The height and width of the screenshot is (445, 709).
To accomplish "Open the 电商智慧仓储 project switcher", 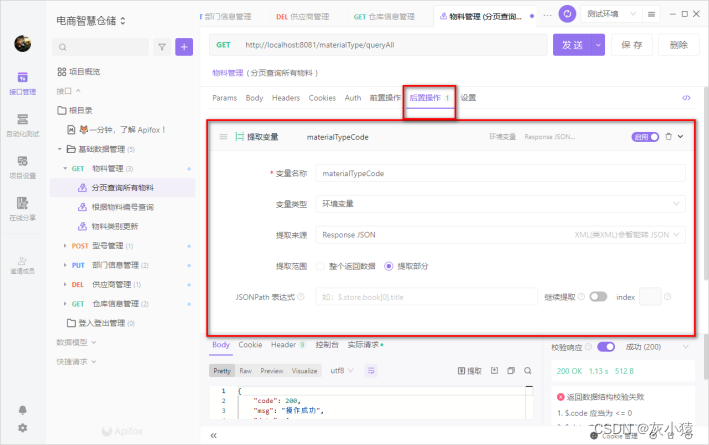I will [x=91, y=21].
